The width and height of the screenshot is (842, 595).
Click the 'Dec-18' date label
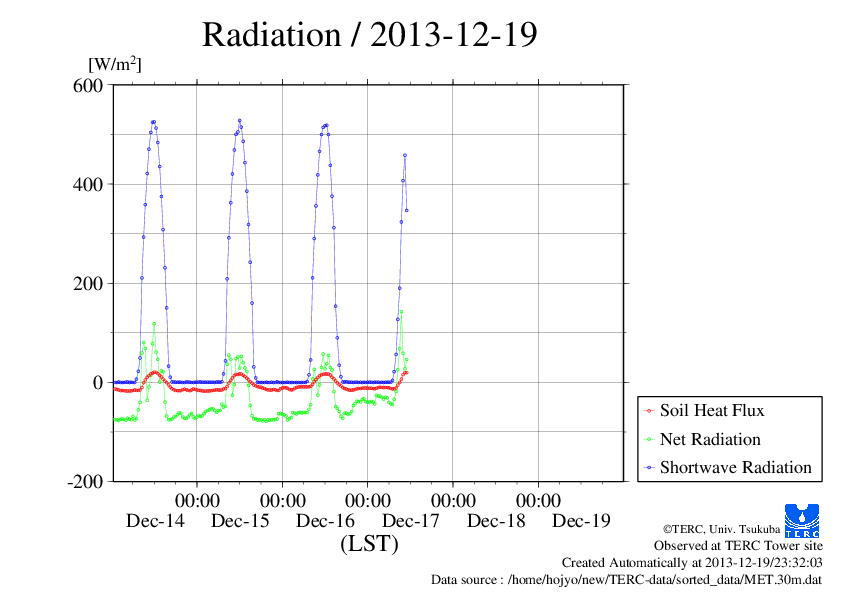pos(496,520)
